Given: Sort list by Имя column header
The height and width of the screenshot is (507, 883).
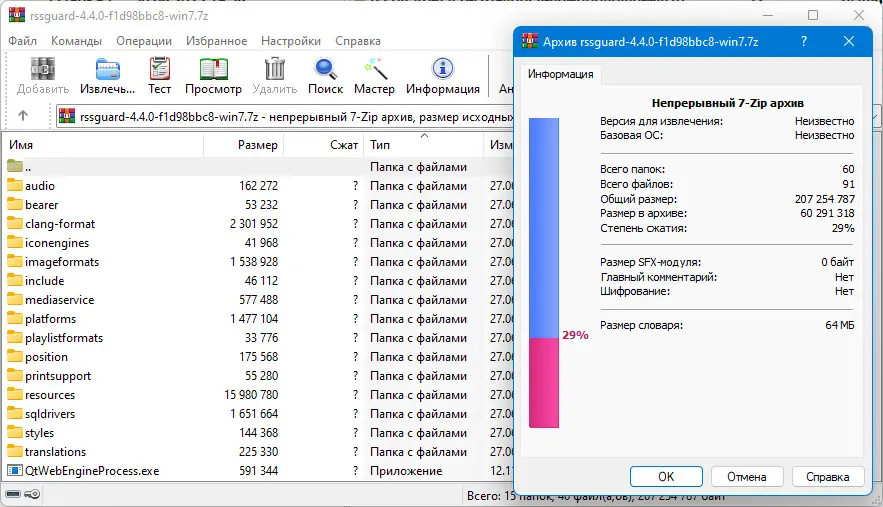Looking at the screenshot, I should click(104, 145).
